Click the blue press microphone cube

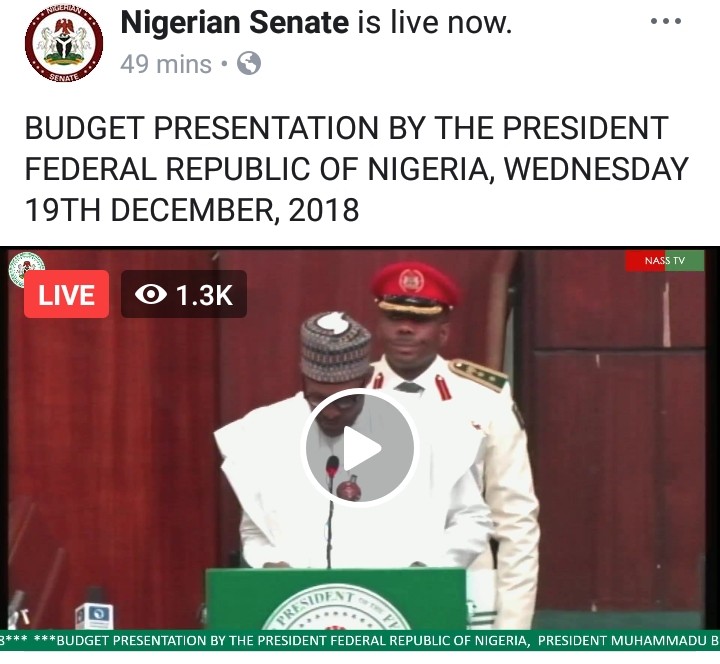(x=95, y=614)
